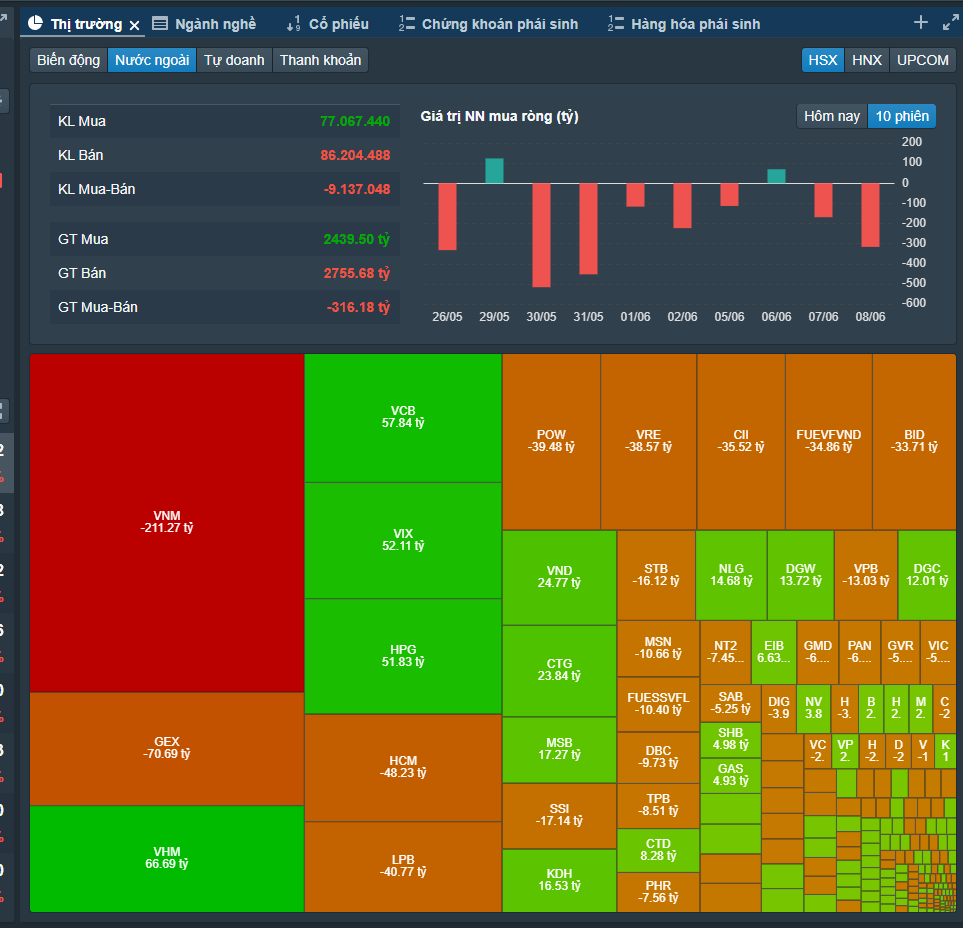Select the Thị trường tab
The image size is (963, 928).
[86, 24]
